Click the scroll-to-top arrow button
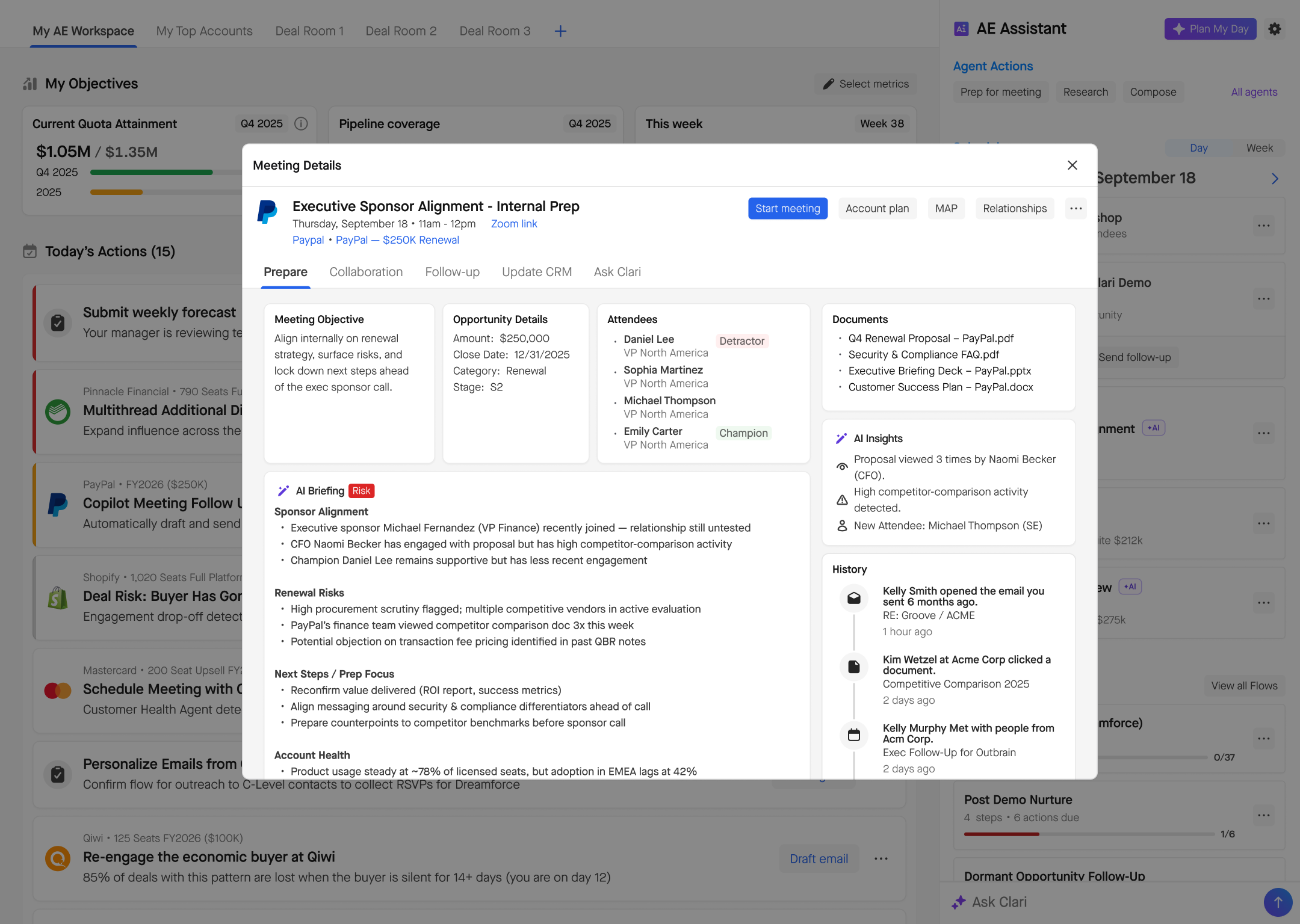The height and width of the screenshot is (924, 1300). (x=1278, y=902)
